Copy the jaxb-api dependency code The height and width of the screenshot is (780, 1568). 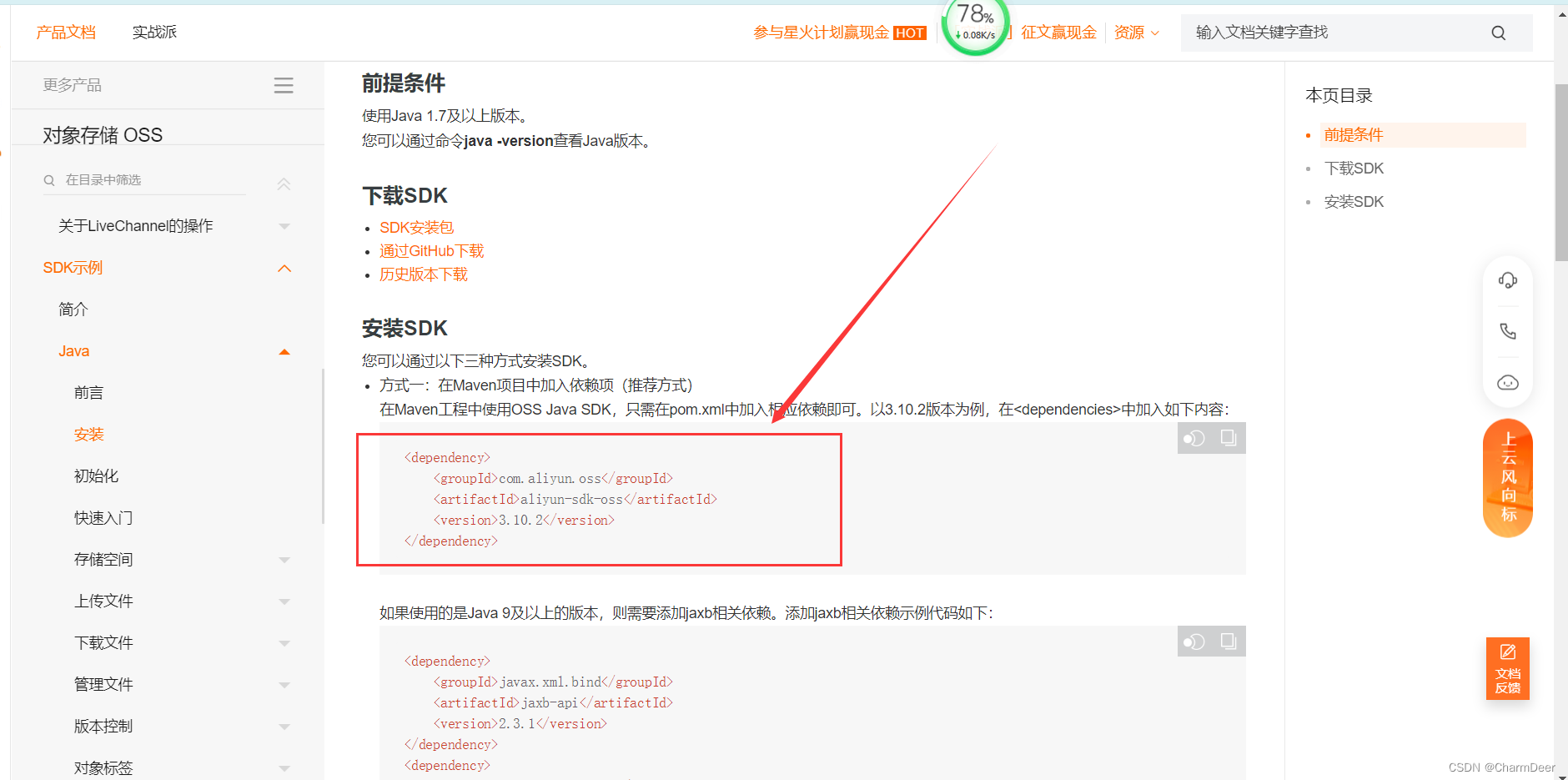[1229, 642]
